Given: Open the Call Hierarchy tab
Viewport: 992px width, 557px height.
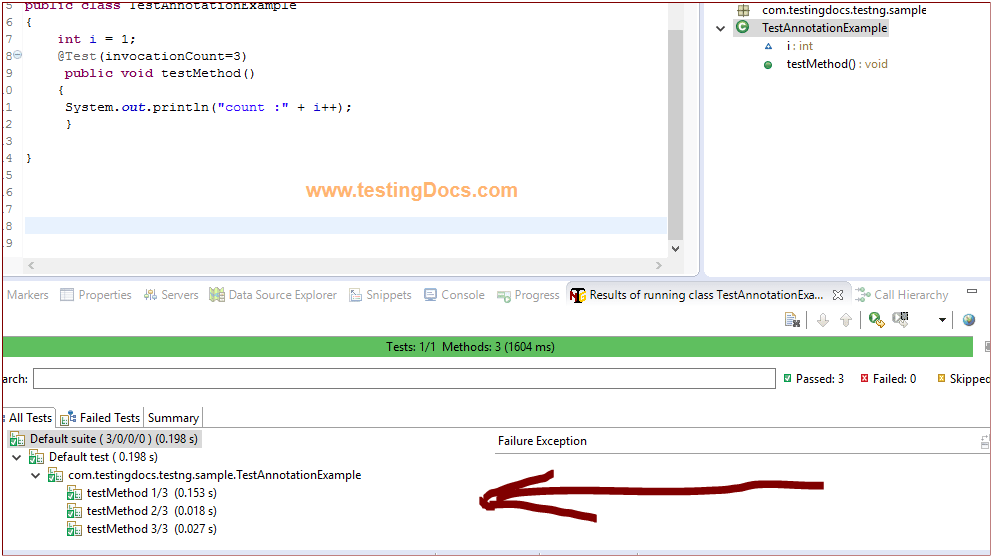Looking at the screenshot, I should coord(902,295).
